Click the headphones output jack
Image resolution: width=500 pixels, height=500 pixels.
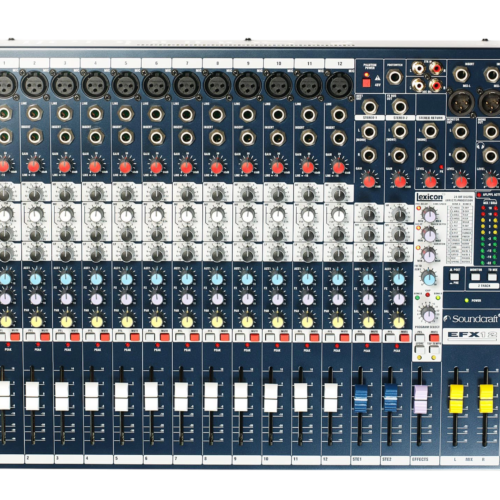pos(491,156)
